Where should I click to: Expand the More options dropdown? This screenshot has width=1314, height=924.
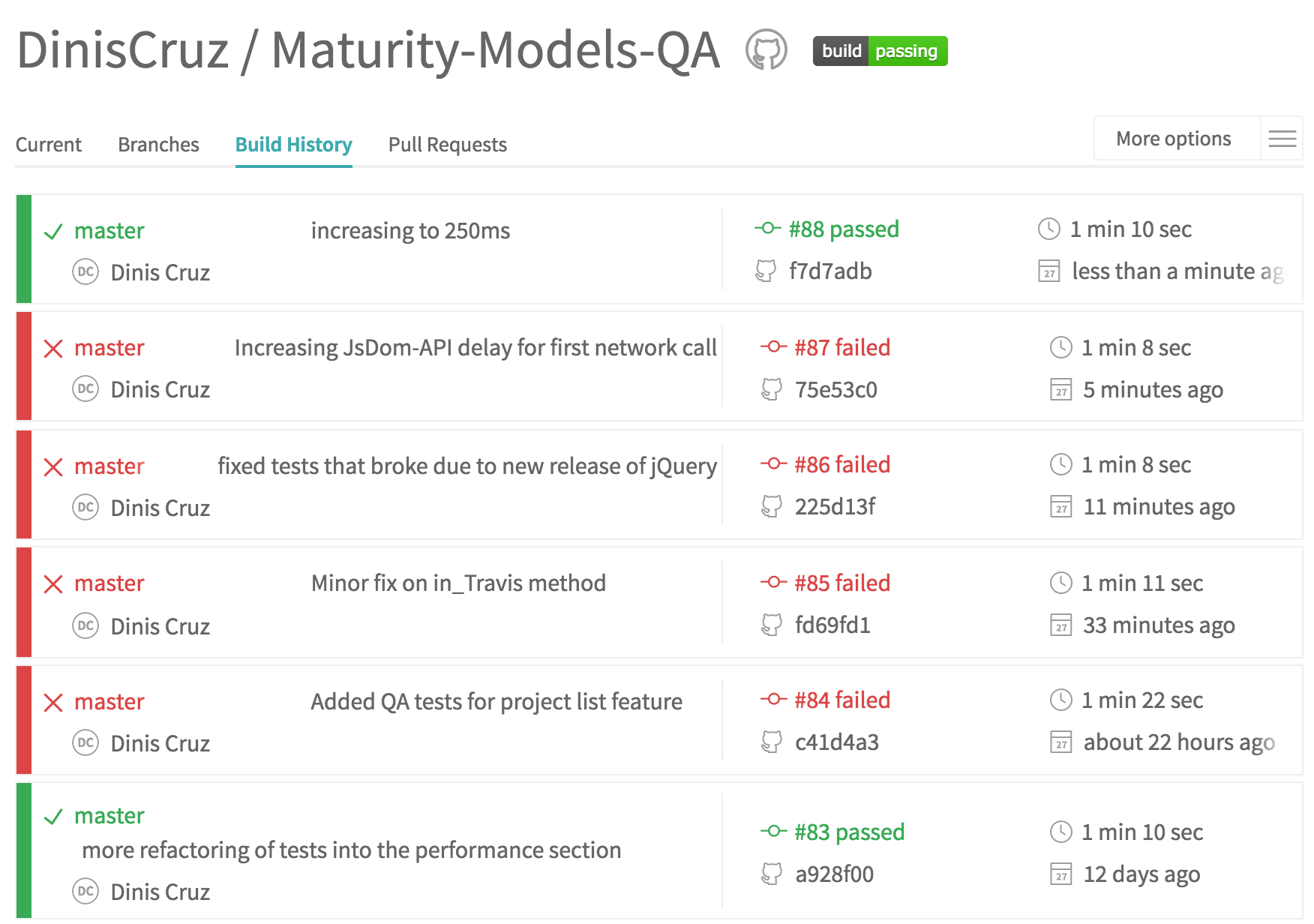point(1173,139)
